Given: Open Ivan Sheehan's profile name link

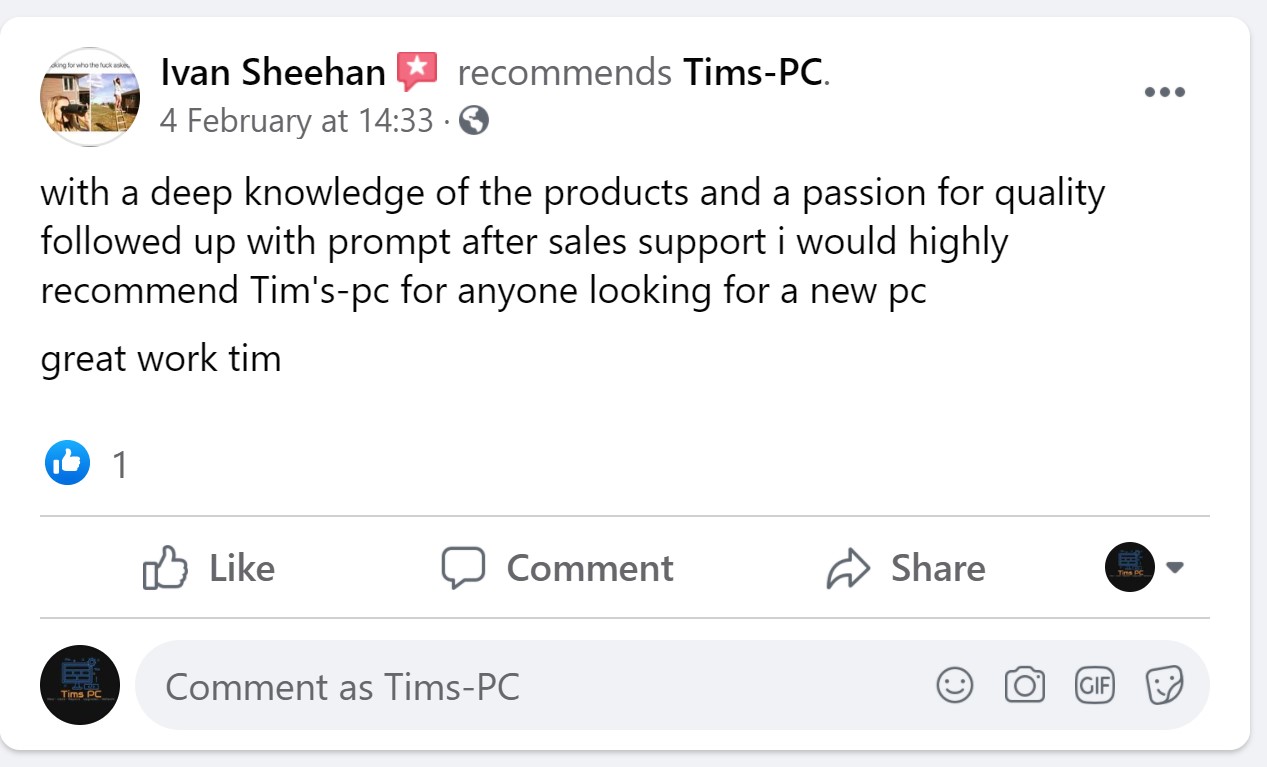Looking at the screenshot, I should click(272, 72).
